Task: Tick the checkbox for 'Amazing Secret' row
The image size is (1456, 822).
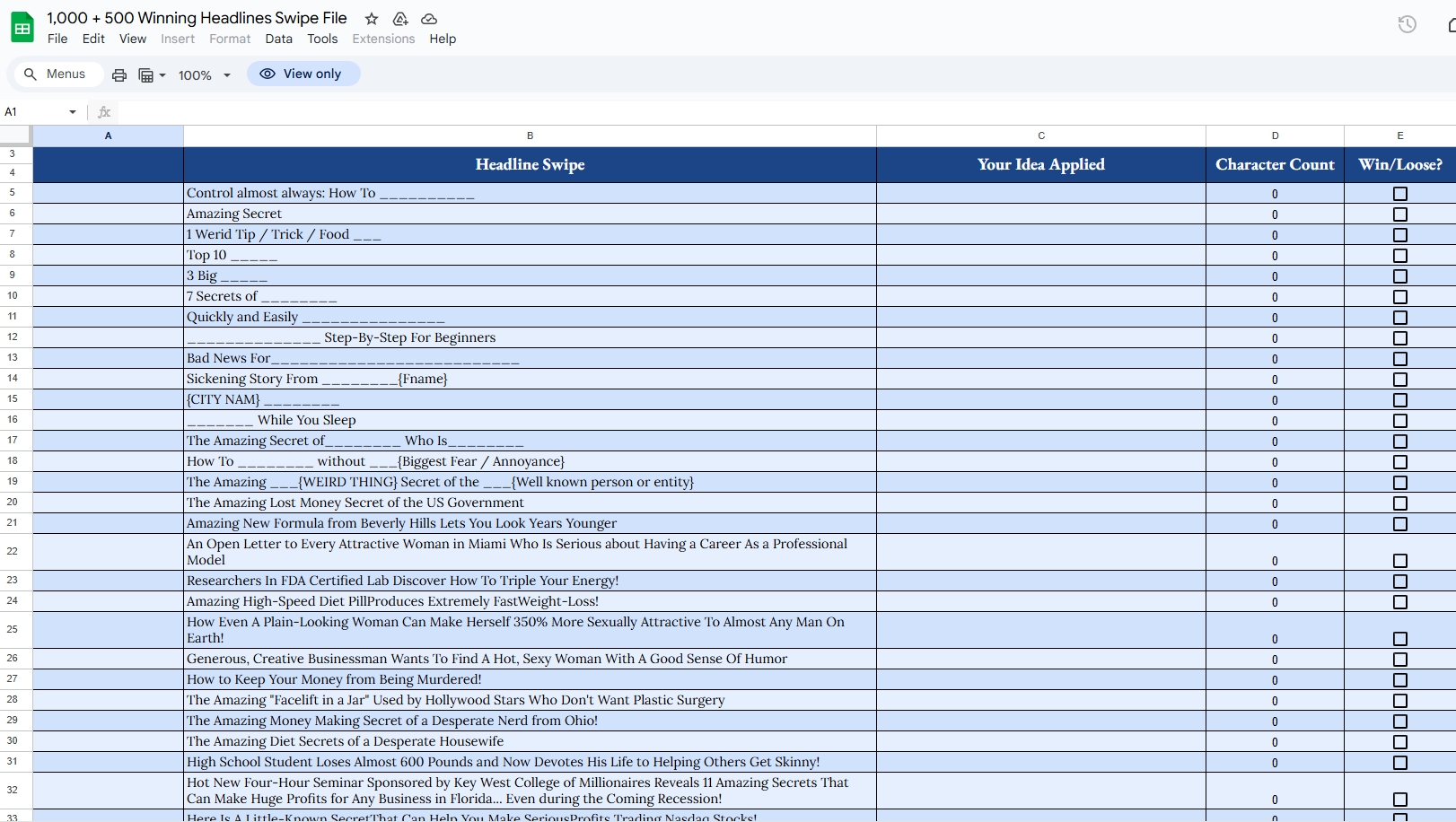Action: [1399, 214]
